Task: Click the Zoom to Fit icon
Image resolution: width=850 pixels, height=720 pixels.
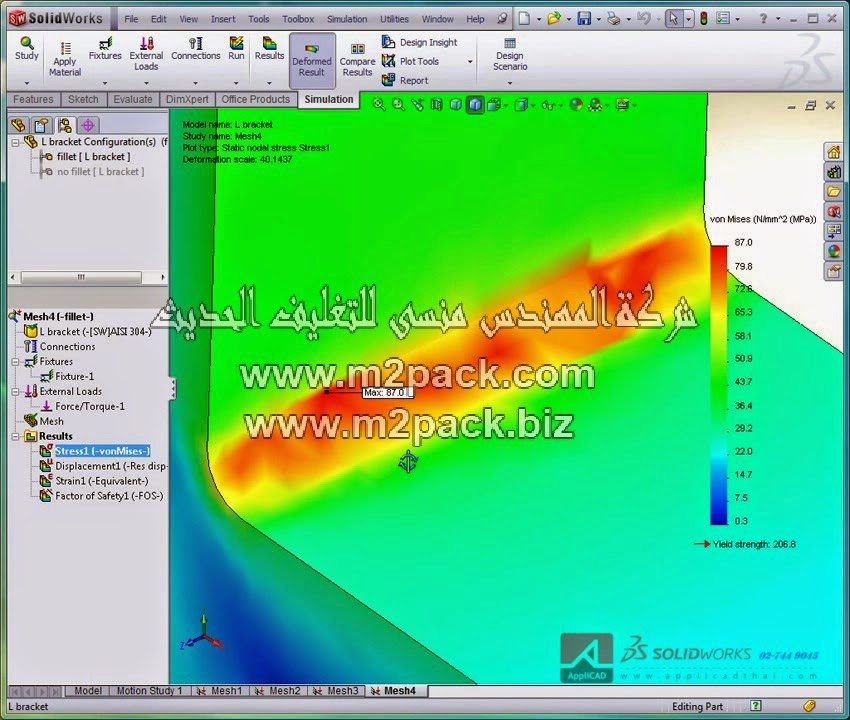Action: (x=379, y=105)
